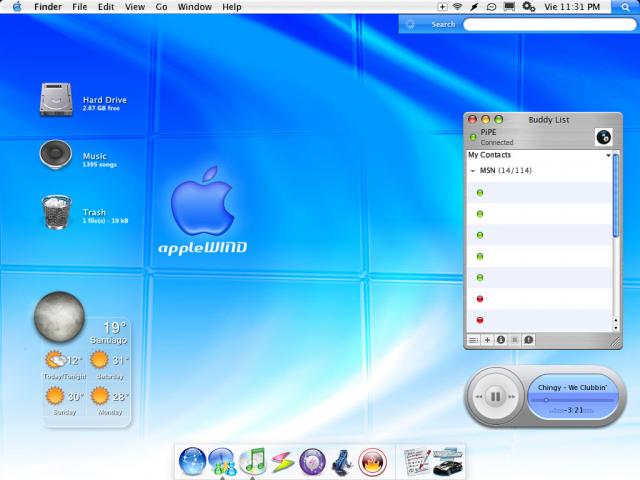Open the Finder menu
Screen dimensions: 640x480
(48, 7)
